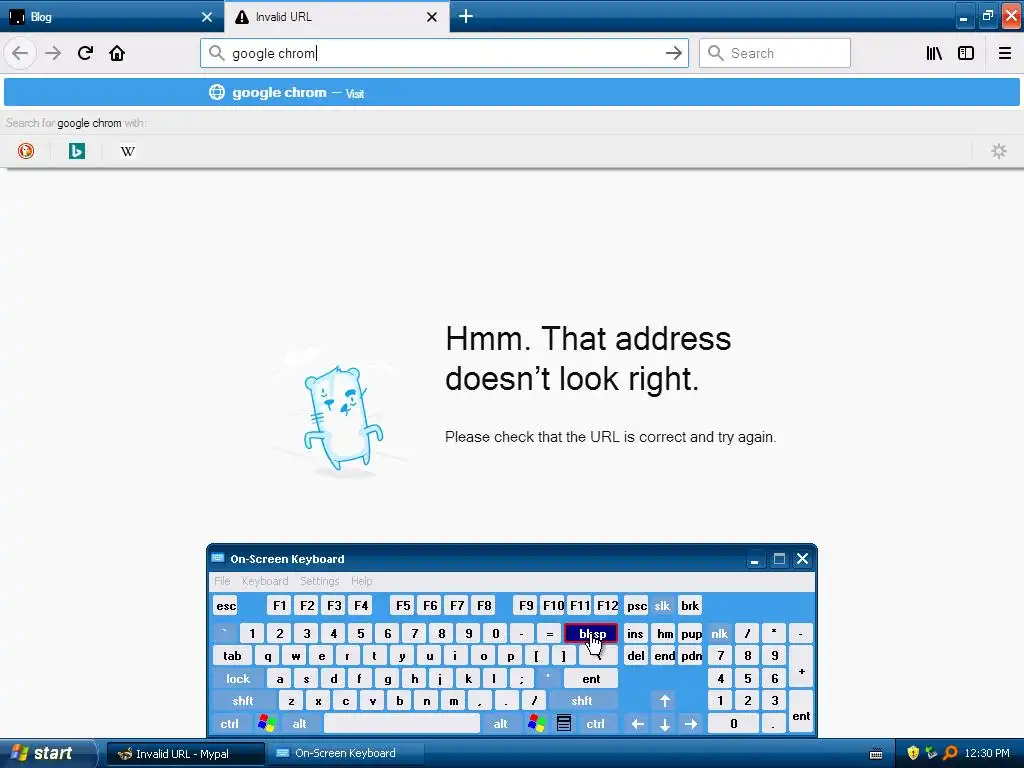Click the numpad ent key
Screen dimensions: 1024x768
801,712
